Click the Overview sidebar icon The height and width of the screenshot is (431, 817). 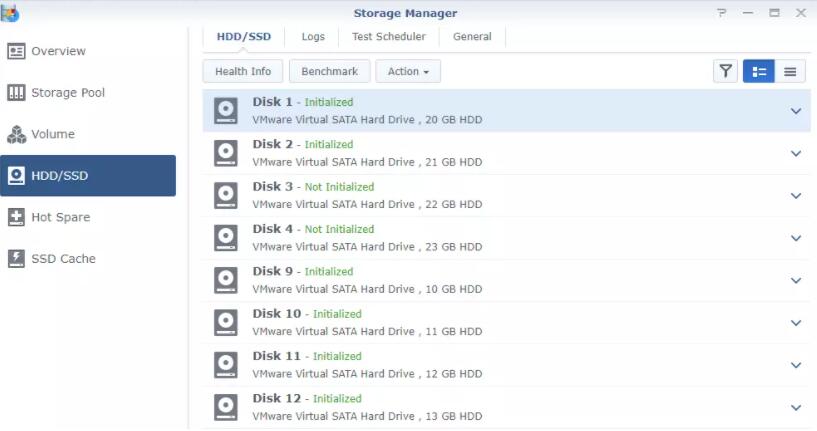click(x=16, y=51)
